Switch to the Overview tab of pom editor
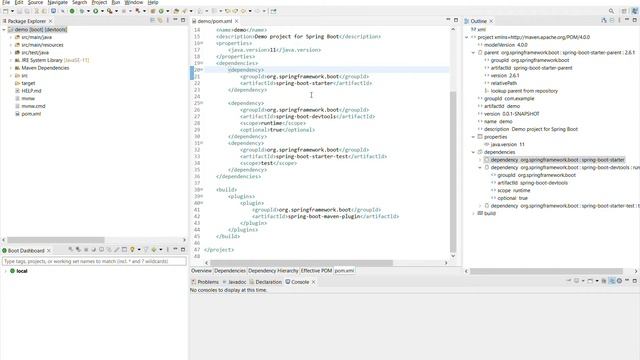The height and width of the screenshot is (360, 640). tap(201, 271)
